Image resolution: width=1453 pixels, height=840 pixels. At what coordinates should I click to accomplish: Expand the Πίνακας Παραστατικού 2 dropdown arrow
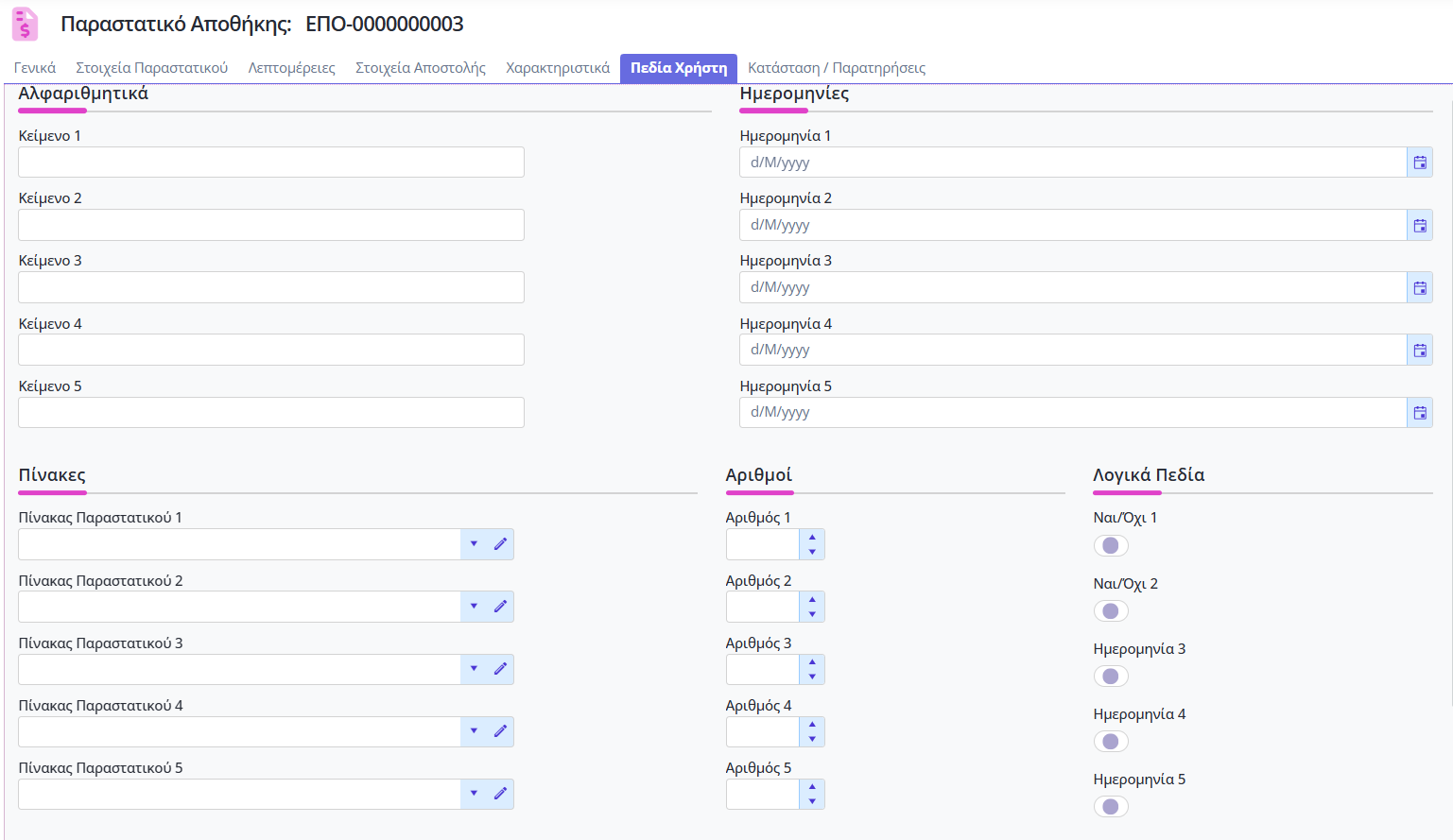point(474,607)
